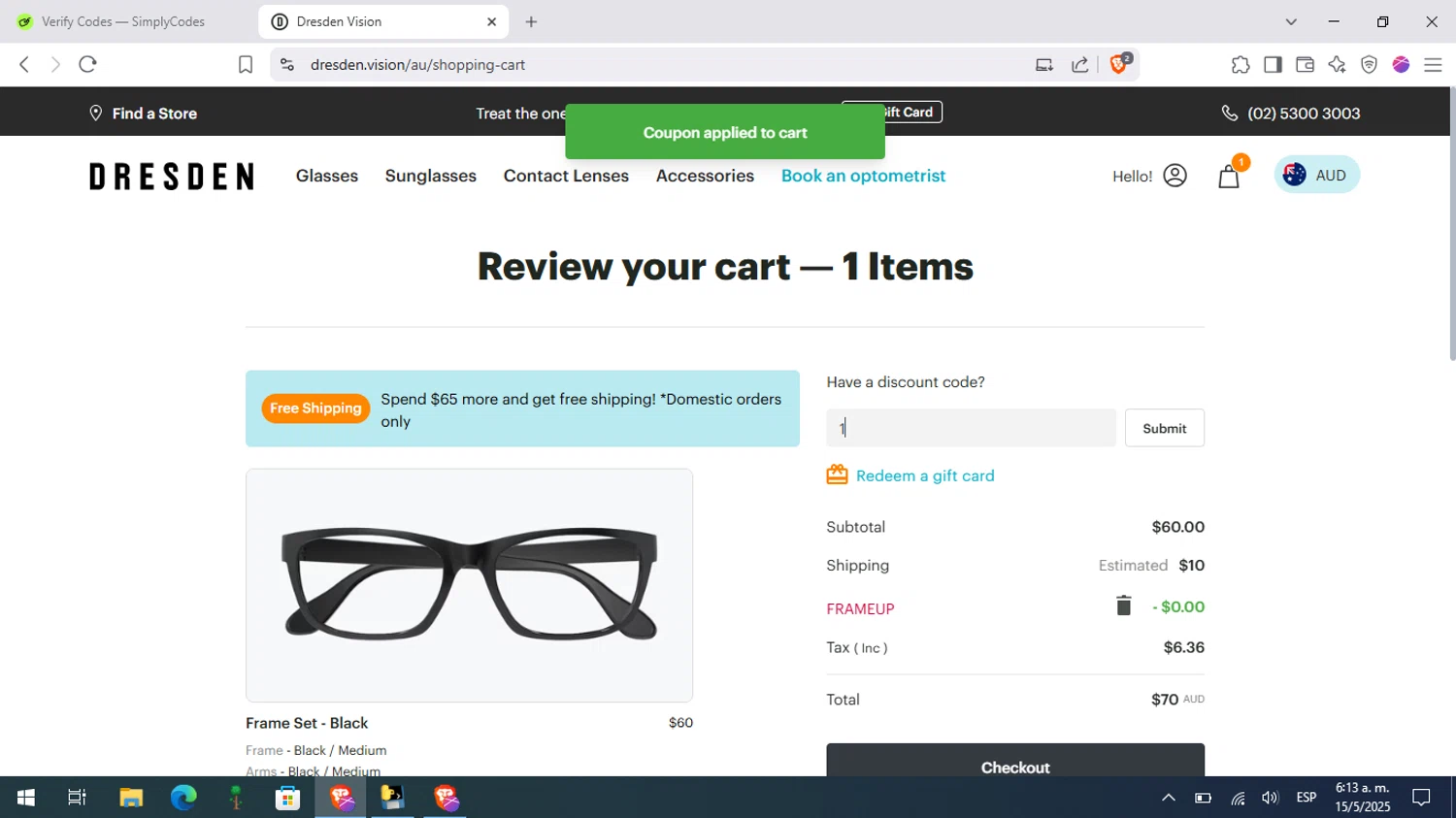Image resolution: width=1456 pixels, height=818 pixels.
Task: Open the Accessories menu
Action: (705, 176)
